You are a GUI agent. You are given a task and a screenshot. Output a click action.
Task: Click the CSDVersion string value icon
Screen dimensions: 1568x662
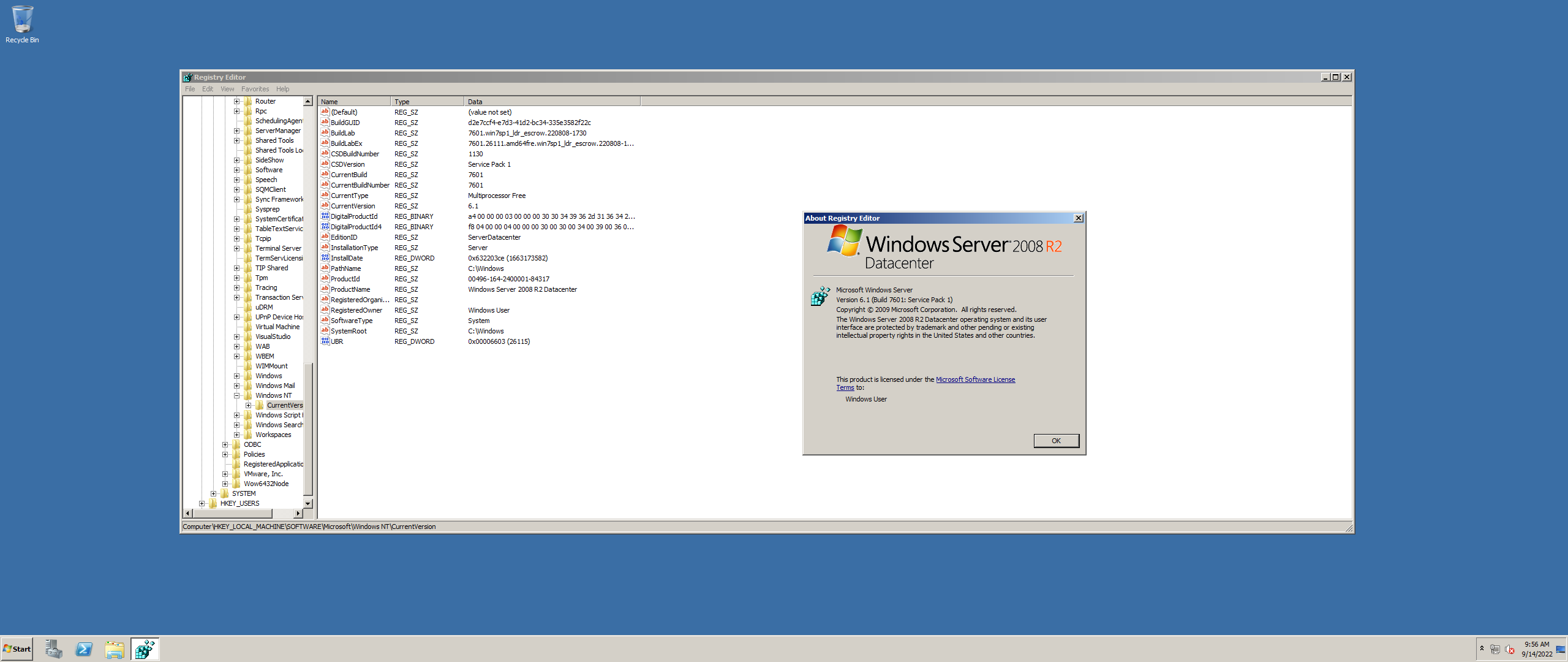325,164
